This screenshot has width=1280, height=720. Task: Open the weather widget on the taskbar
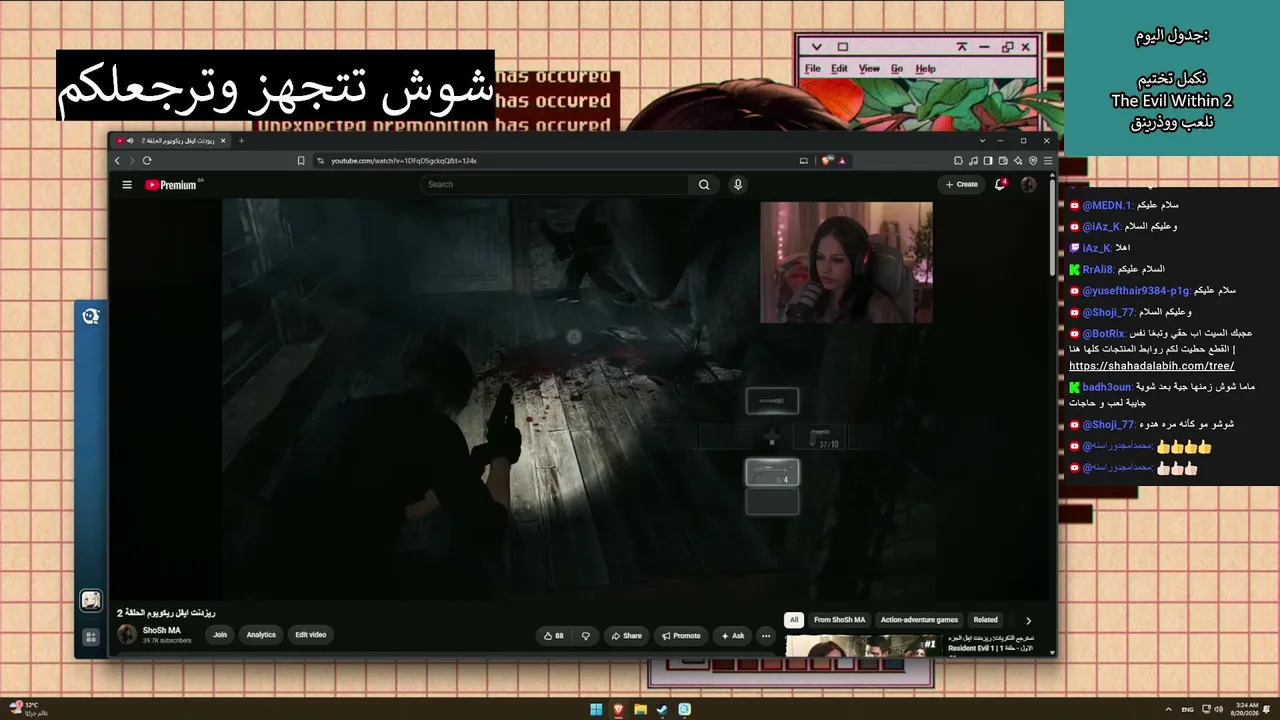coord(28,708)
